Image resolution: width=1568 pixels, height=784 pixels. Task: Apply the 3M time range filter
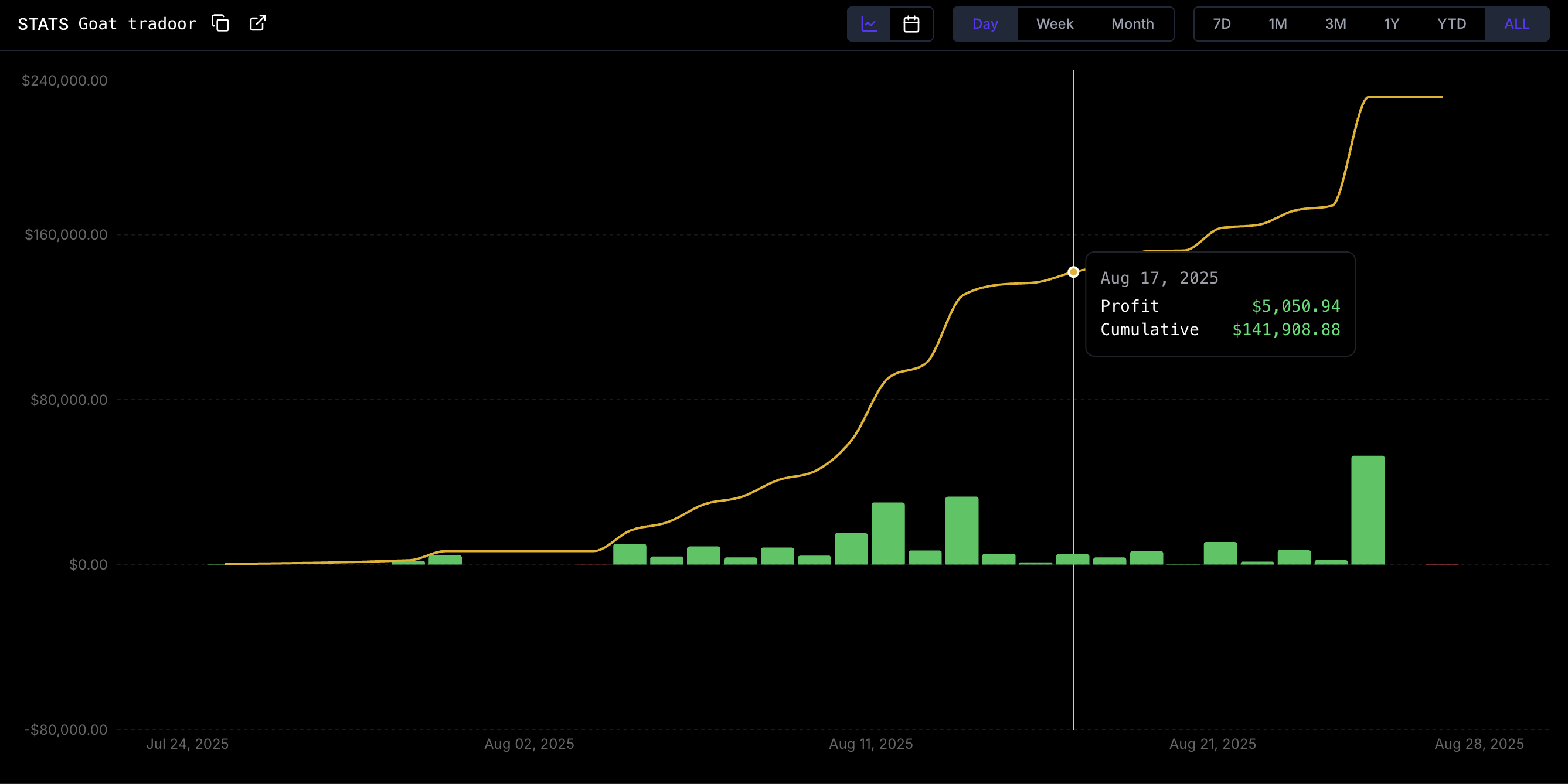[1336, 24]
